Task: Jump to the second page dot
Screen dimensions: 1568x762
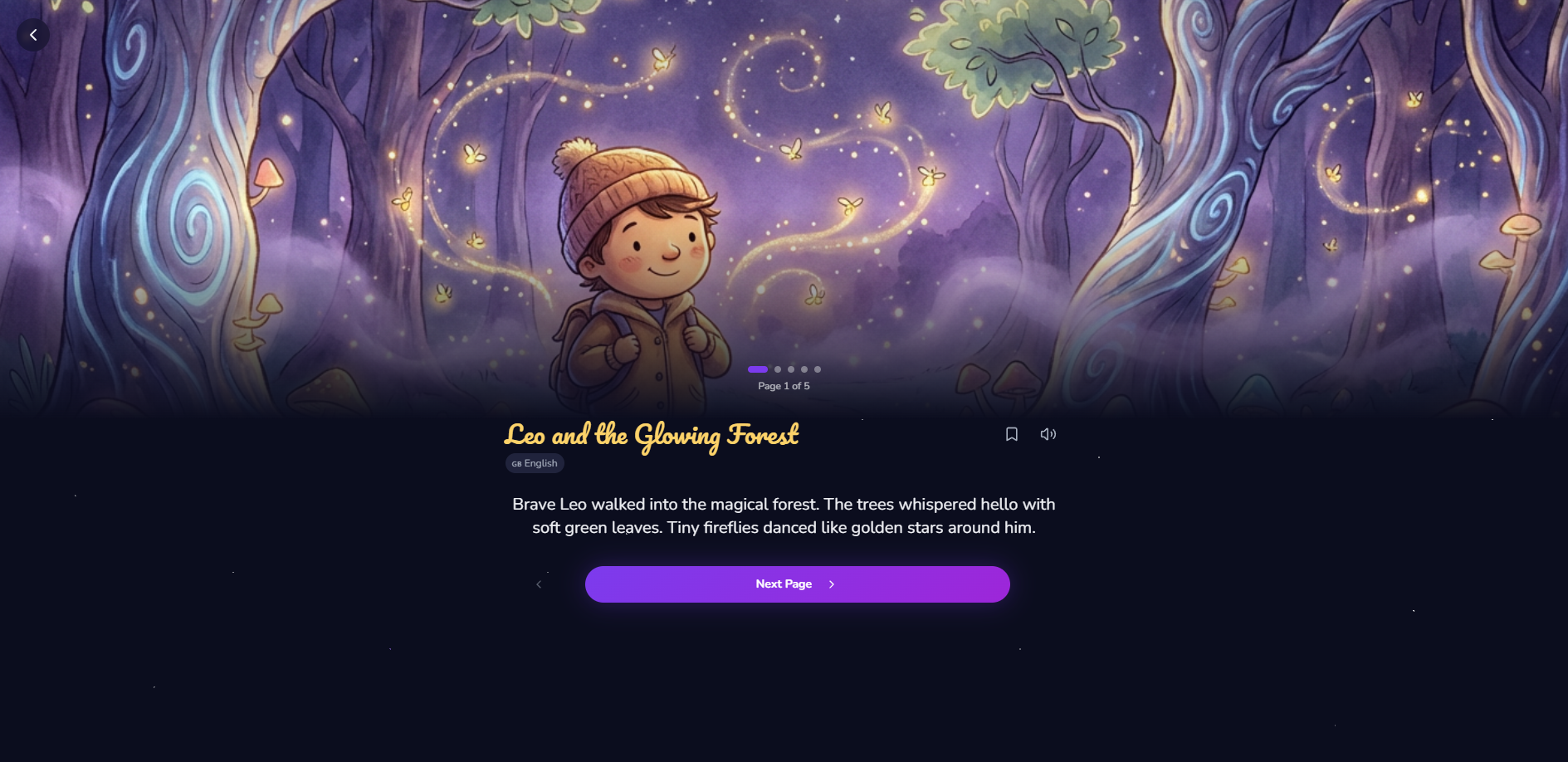Action: coord(778,369)
